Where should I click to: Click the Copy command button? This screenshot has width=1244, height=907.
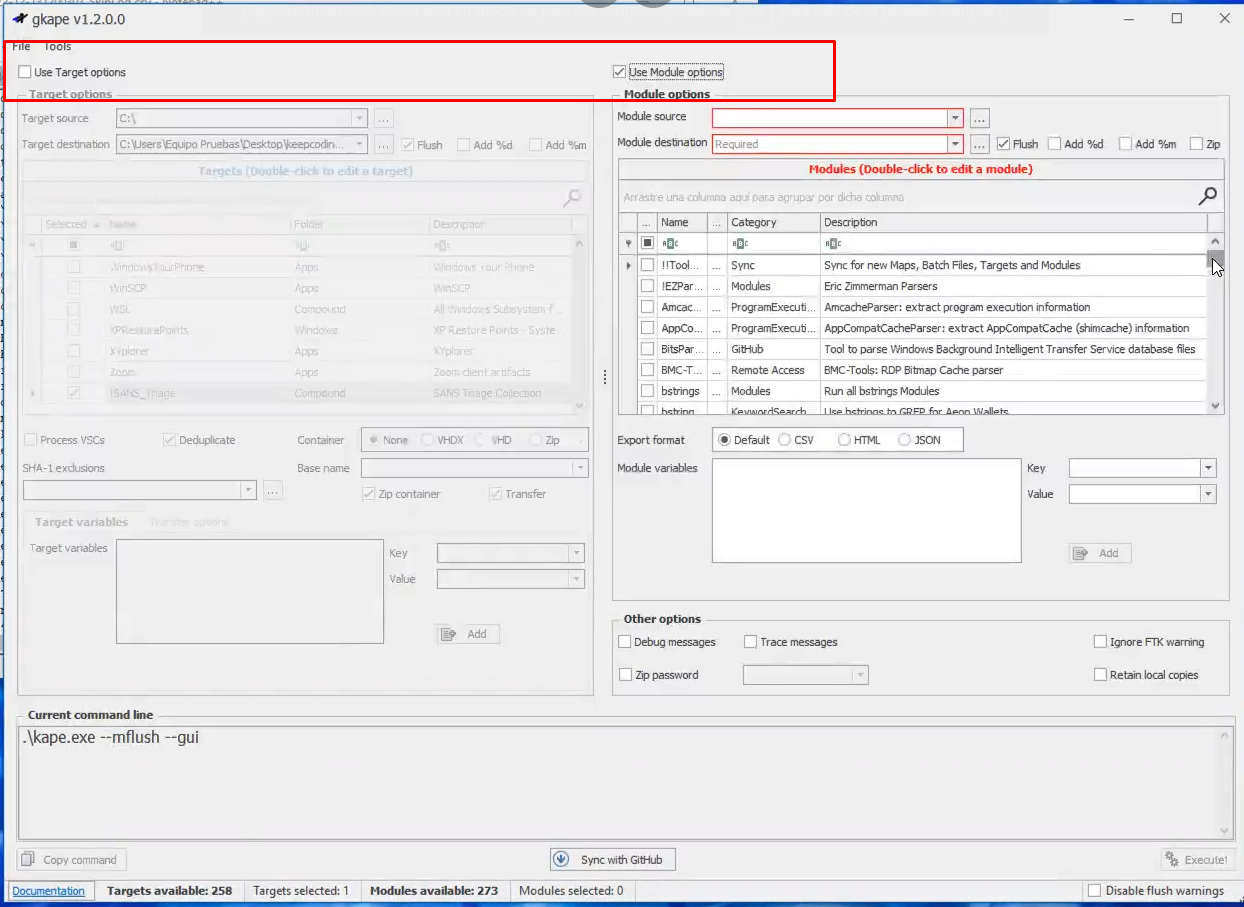coord(71,859)
